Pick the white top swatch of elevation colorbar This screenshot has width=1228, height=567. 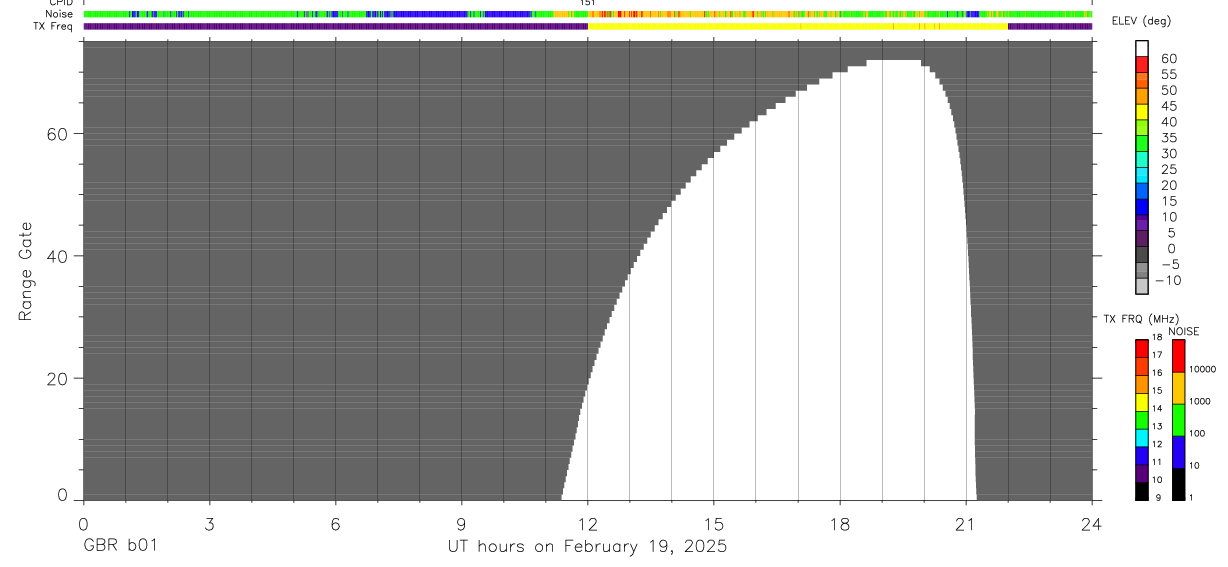1142,49
